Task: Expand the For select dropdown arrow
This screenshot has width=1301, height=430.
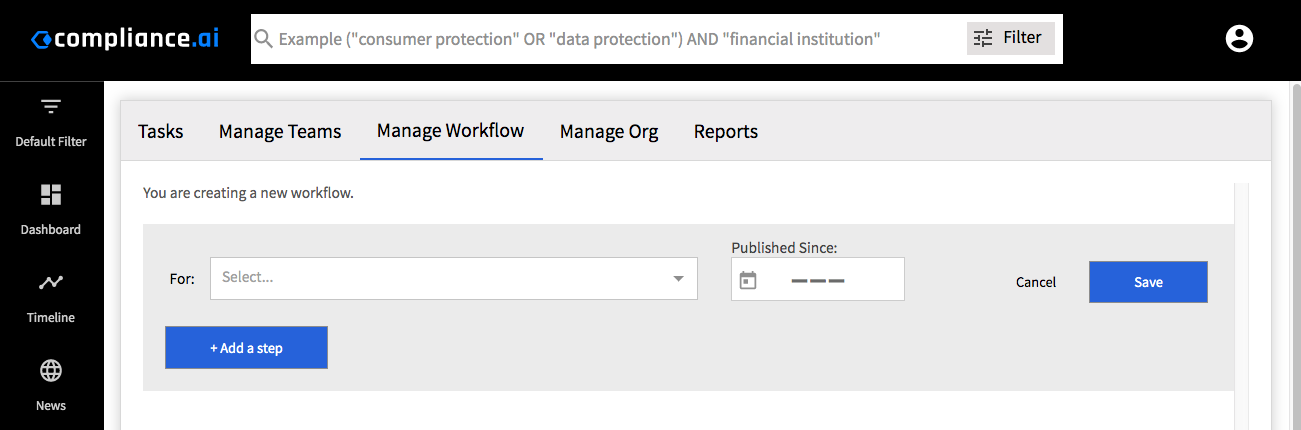Action: 678,278
